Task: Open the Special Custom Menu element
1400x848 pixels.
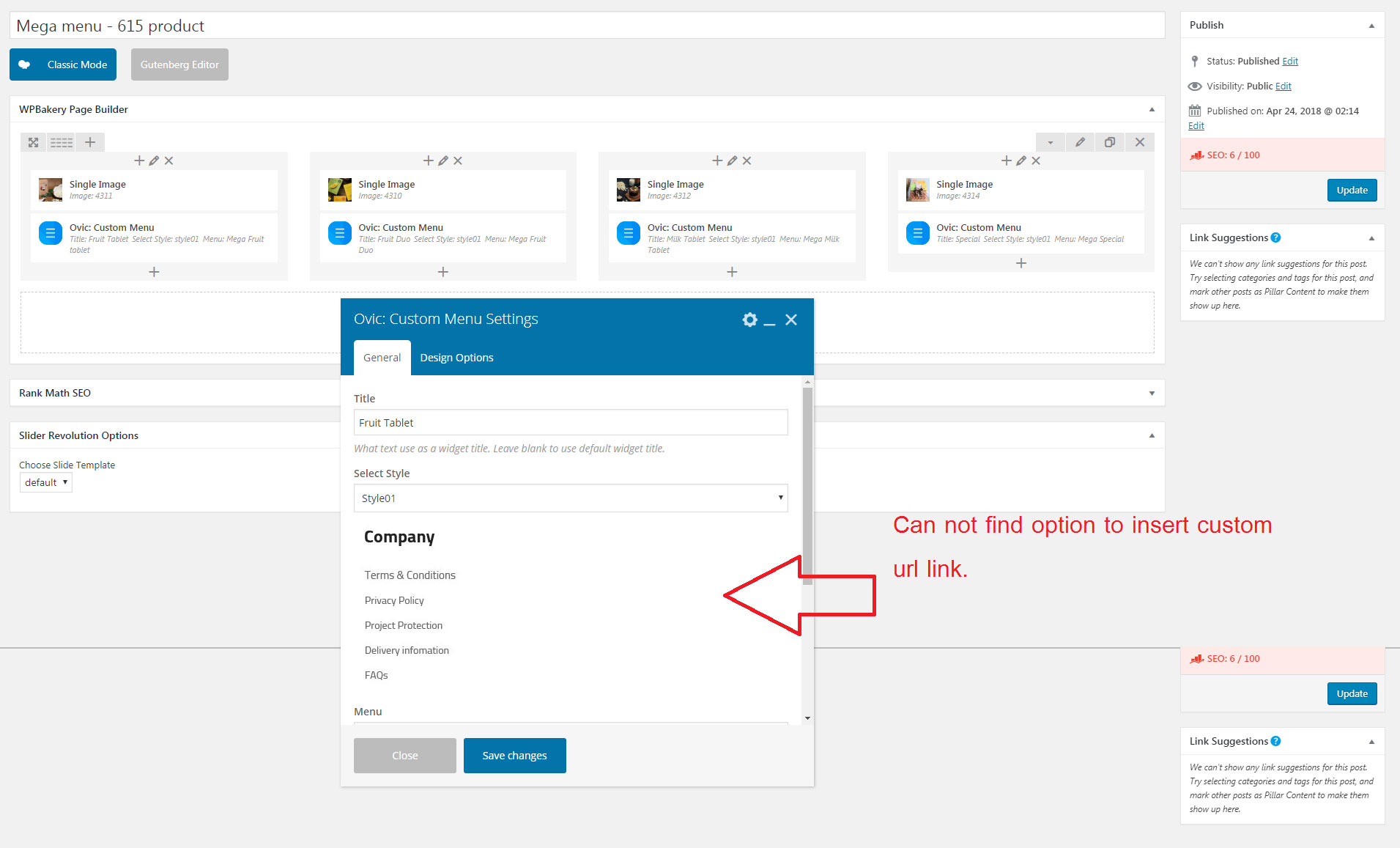Action: coord(1021,233)
